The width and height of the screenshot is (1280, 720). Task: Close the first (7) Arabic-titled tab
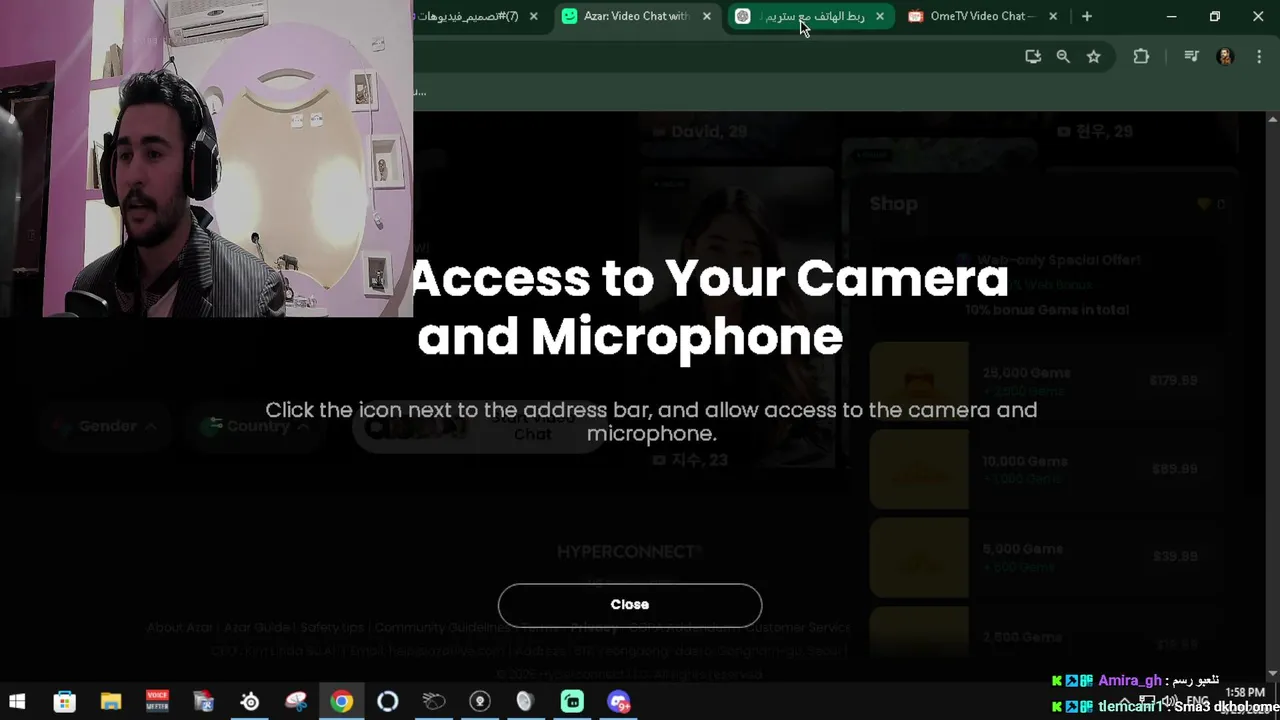[x=534, y=16]
